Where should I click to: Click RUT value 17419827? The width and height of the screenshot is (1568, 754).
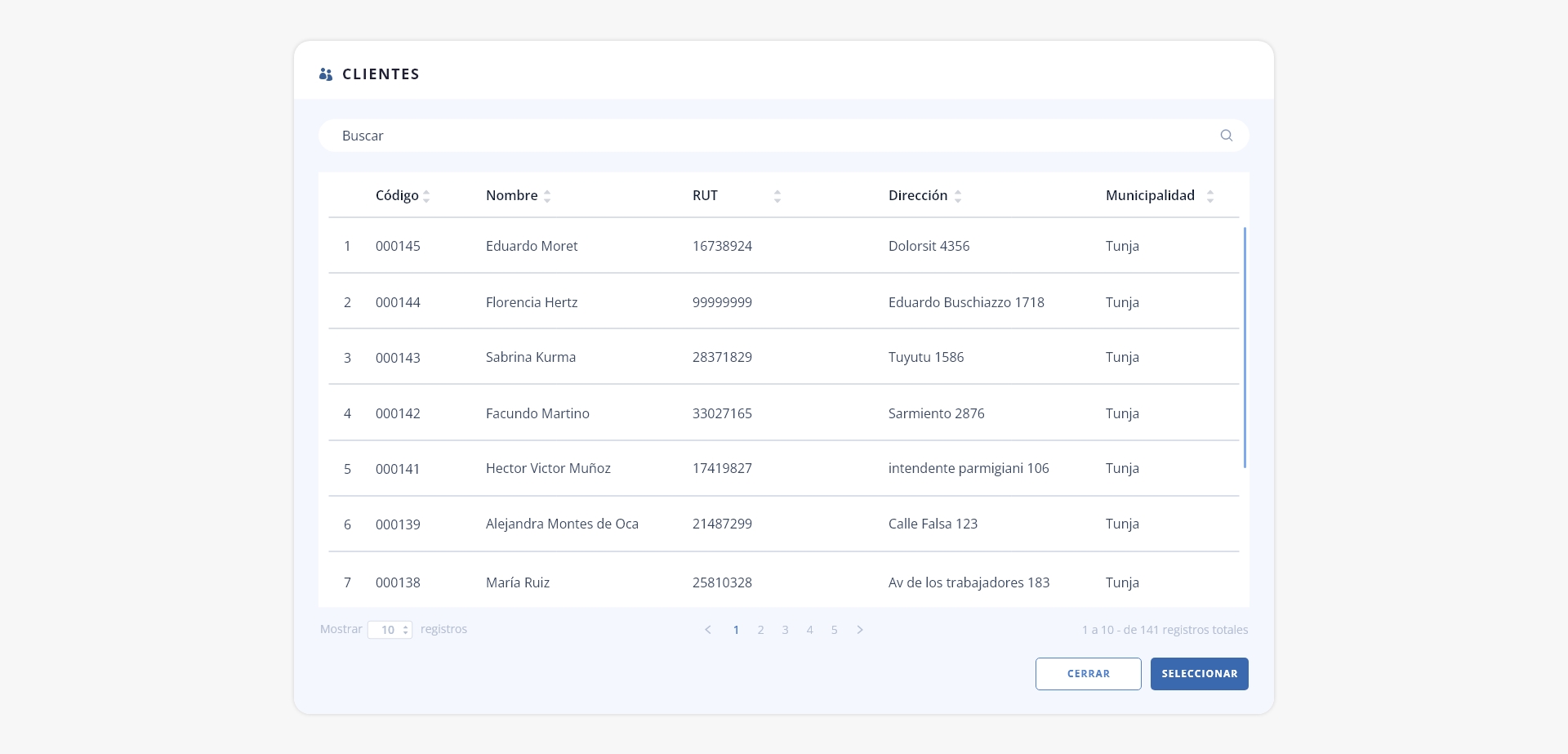pos(722,468)
